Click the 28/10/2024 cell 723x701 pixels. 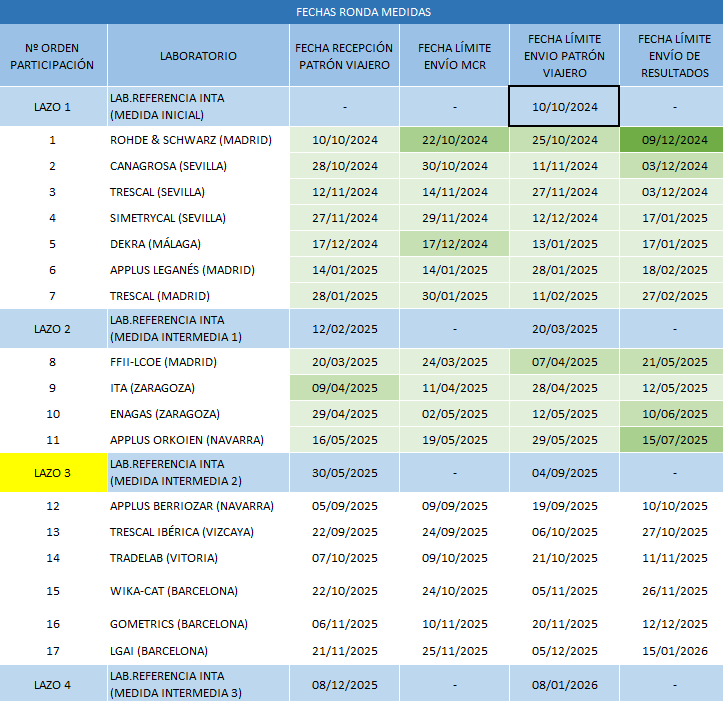(344, 166)
